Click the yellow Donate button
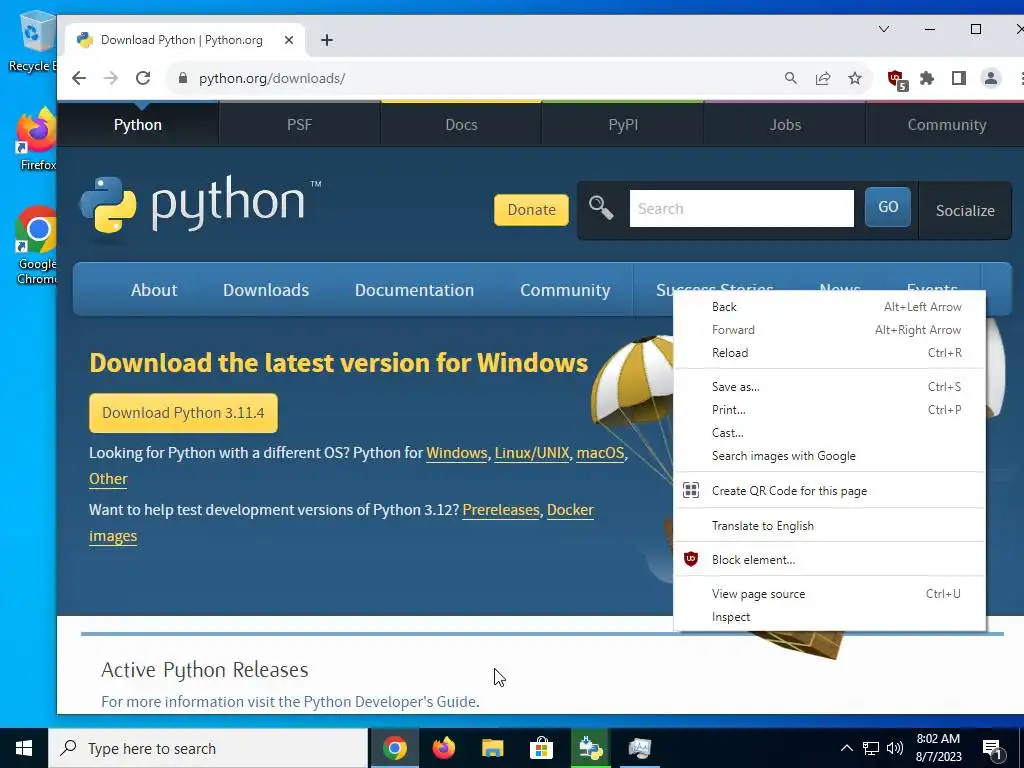This screenshot has height=768, width=1024. [531, 210]
